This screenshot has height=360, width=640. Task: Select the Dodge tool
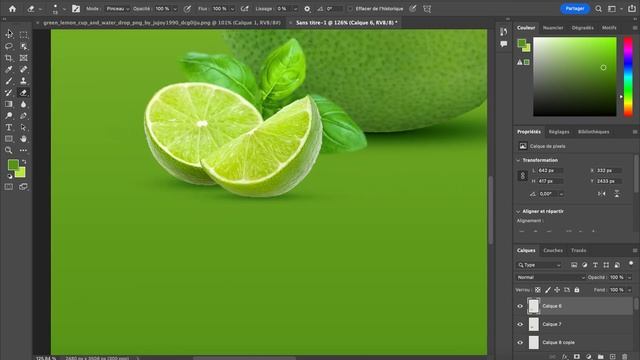pos(9,116)
